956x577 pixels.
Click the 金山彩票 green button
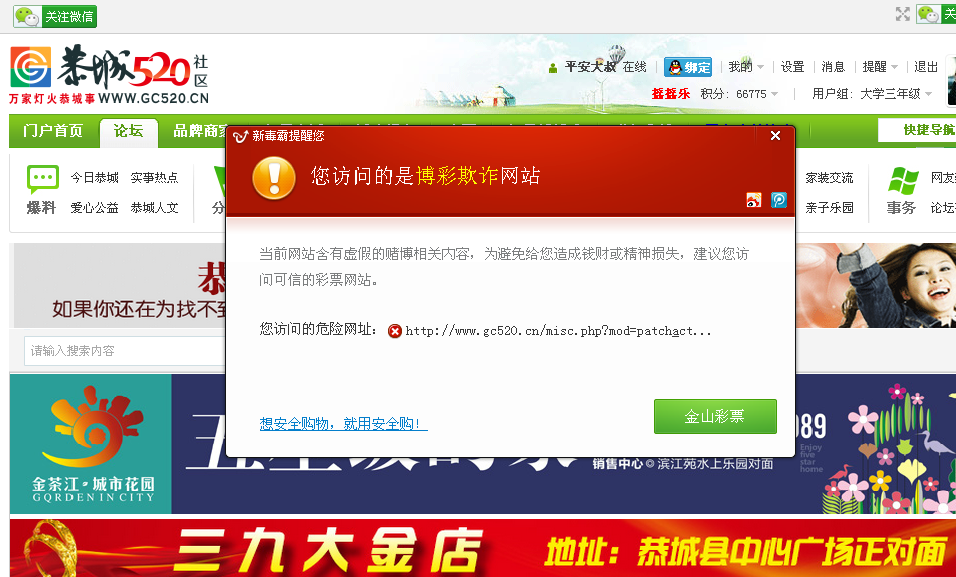[715, 416]
